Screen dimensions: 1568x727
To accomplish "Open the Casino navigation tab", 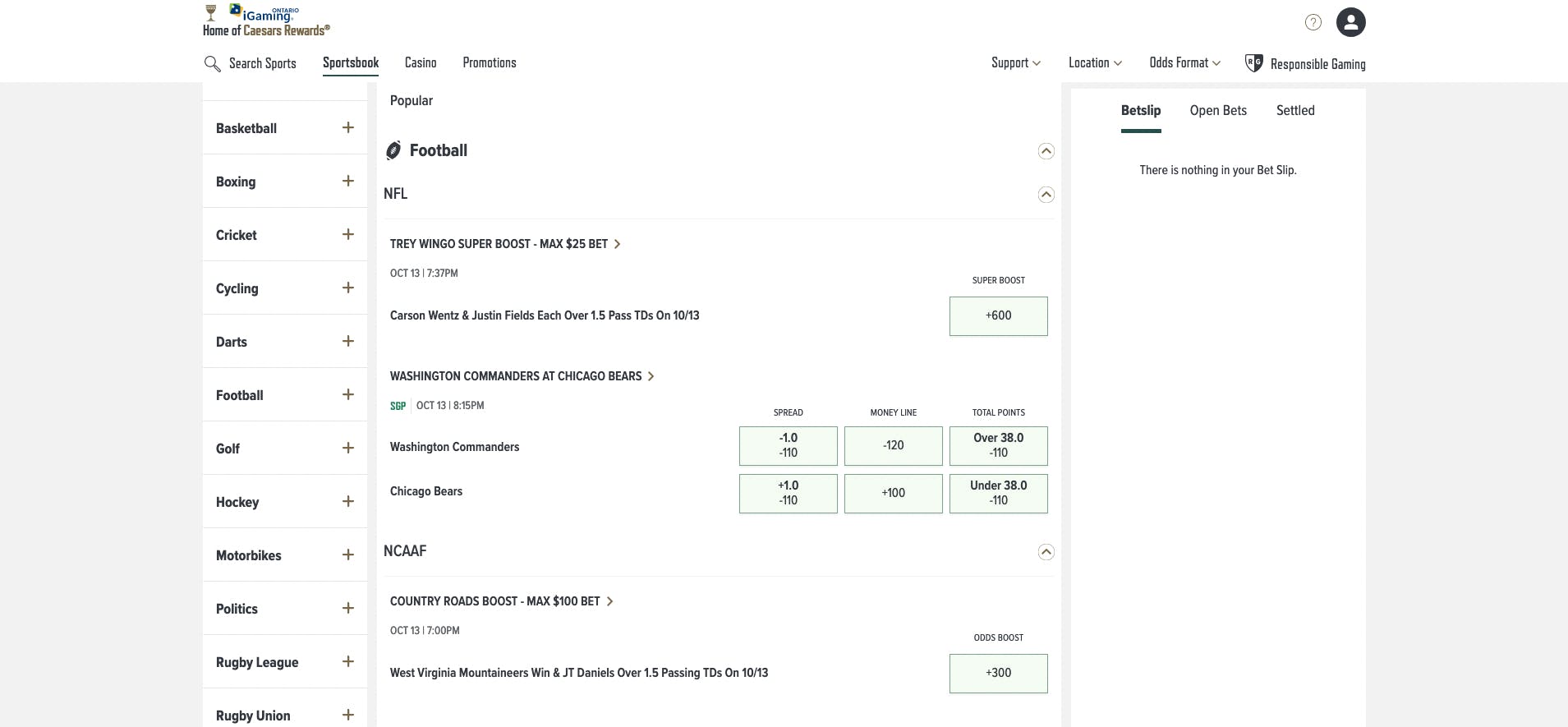I will 421,63.
